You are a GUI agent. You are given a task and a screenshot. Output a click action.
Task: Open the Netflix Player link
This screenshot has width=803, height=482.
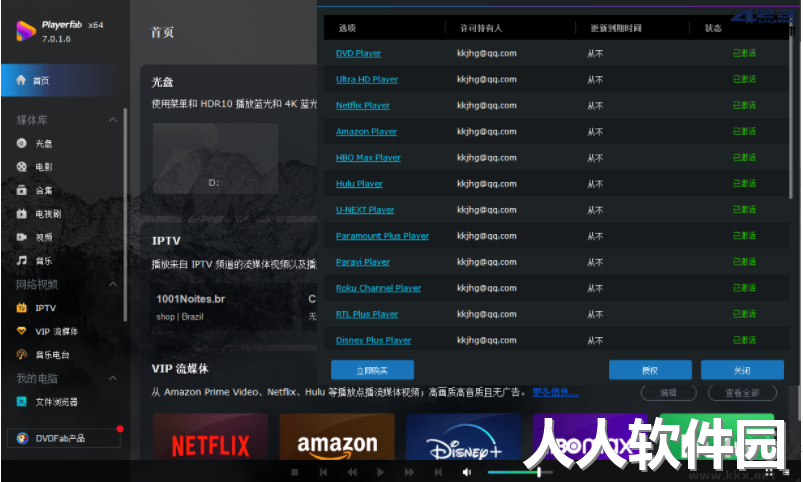363,106
